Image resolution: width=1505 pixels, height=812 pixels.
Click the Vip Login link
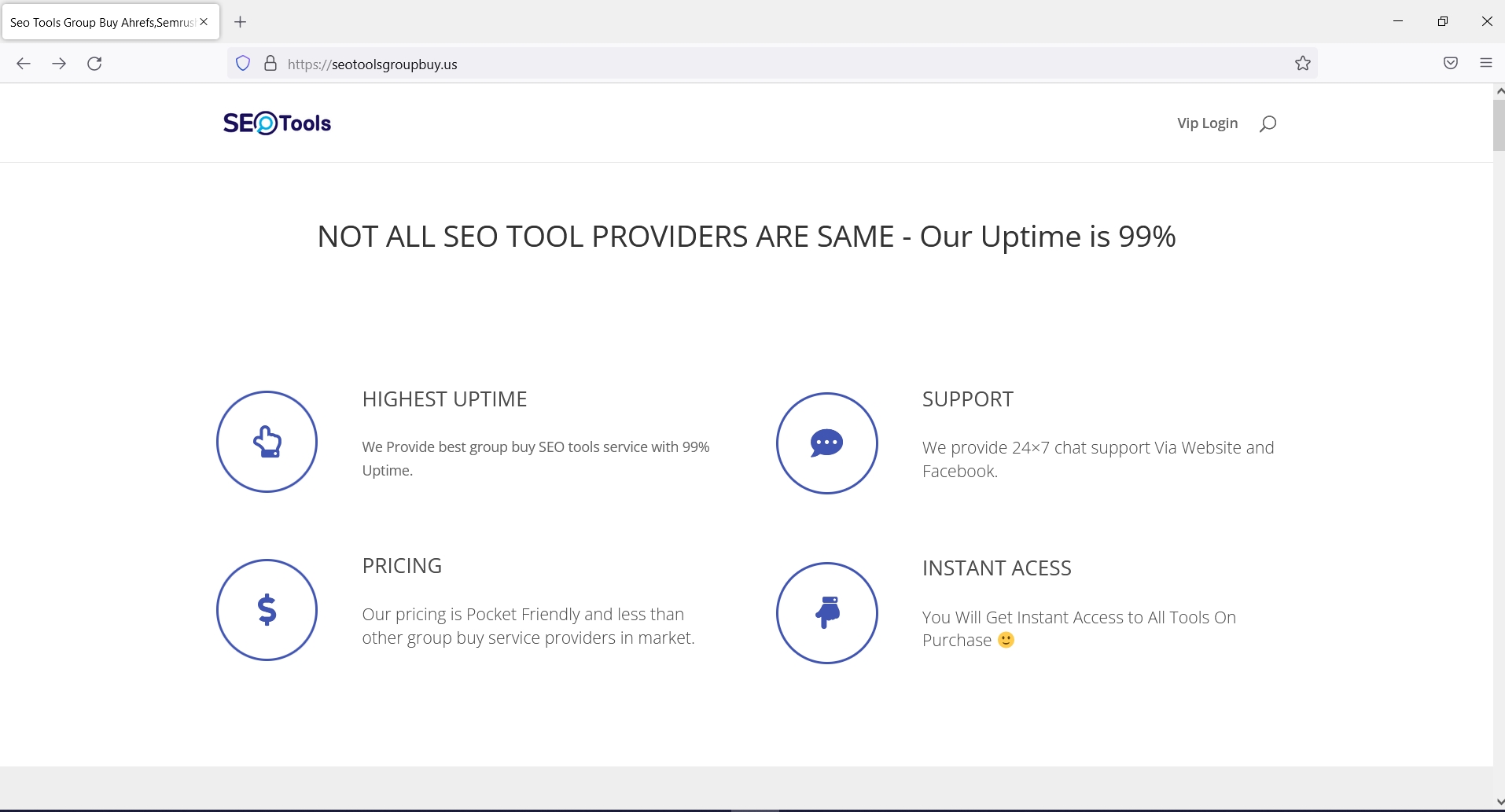(x=1206, y=123)
